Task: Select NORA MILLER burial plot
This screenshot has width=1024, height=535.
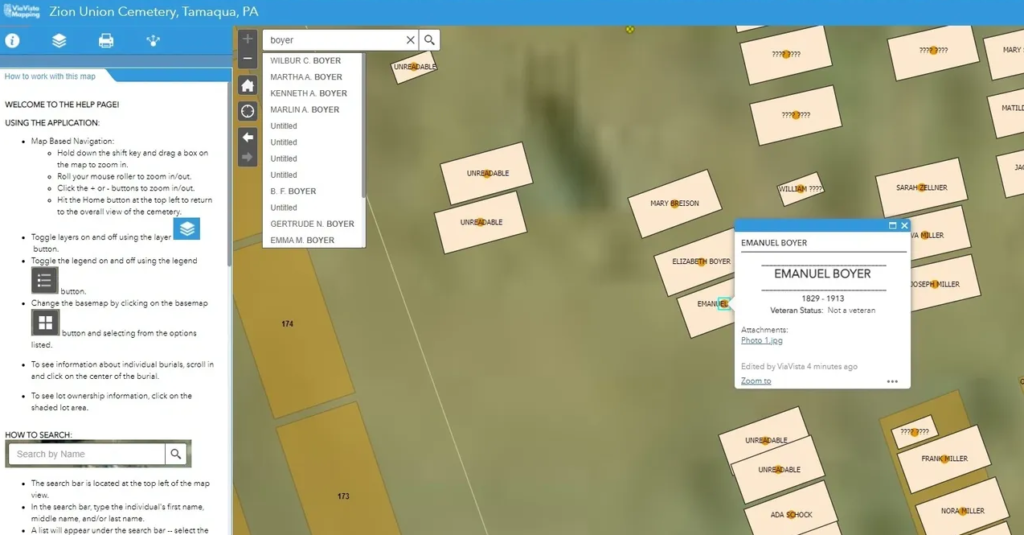Action: 963,511
